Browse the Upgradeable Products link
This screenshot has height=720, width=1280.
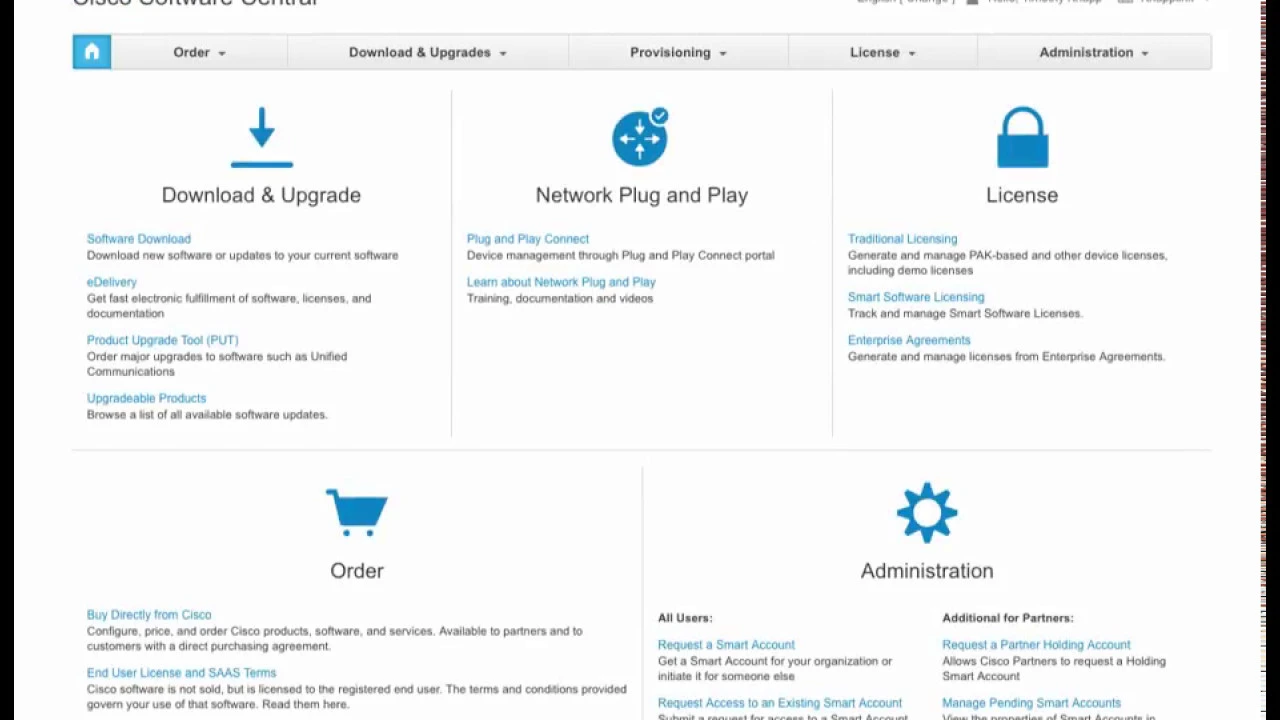[146, 398]
